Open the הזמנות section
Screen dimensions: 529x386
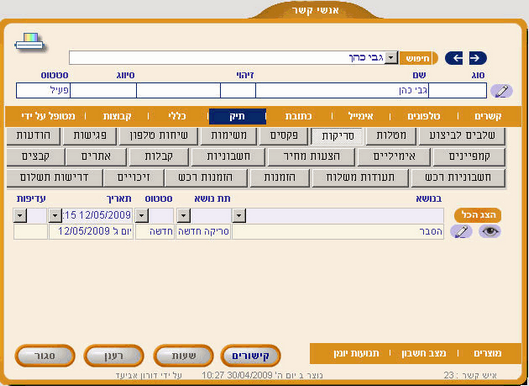(279, 178)
